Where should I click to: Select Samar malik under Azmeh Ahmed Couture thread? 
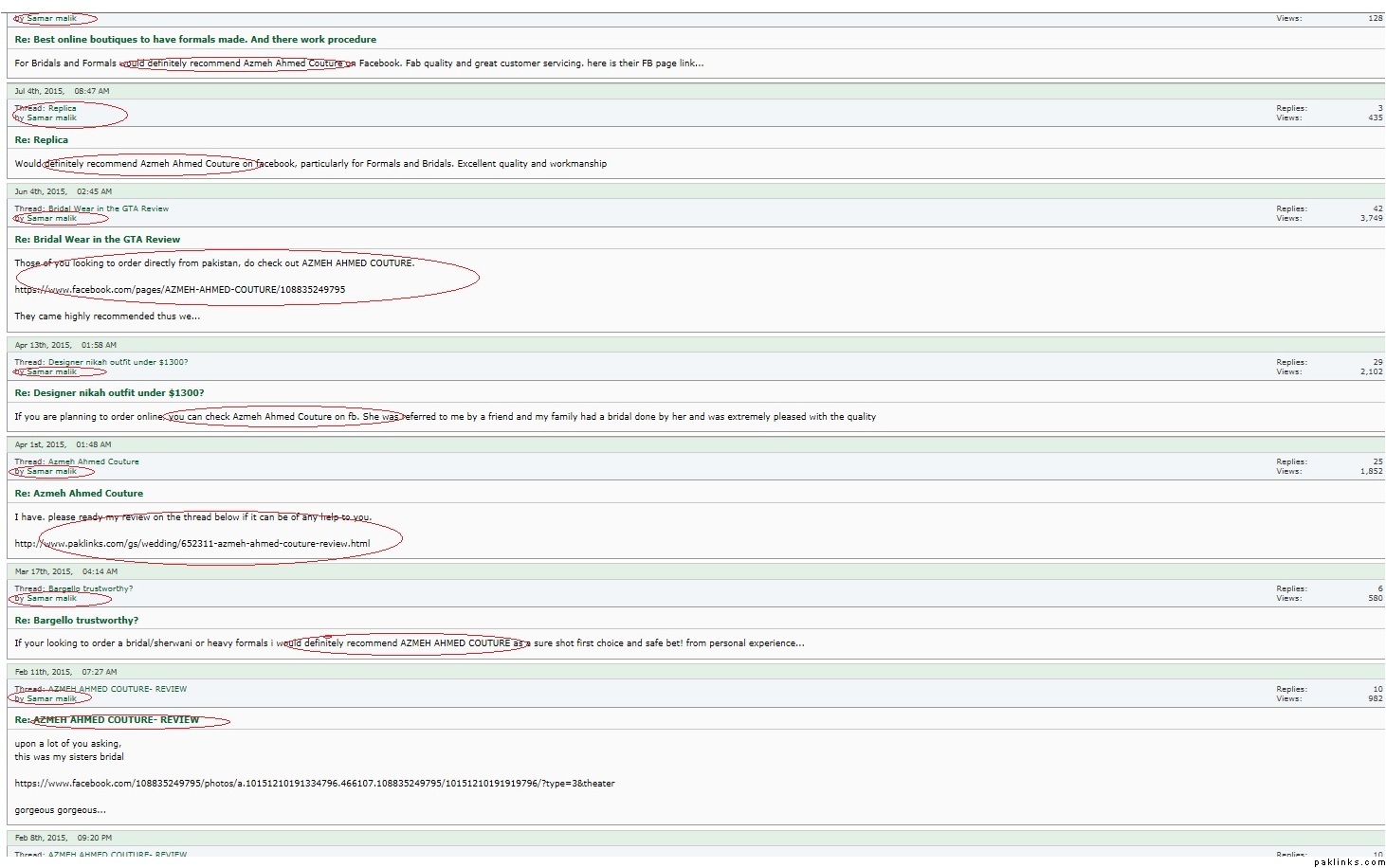(x=51, y=472)
